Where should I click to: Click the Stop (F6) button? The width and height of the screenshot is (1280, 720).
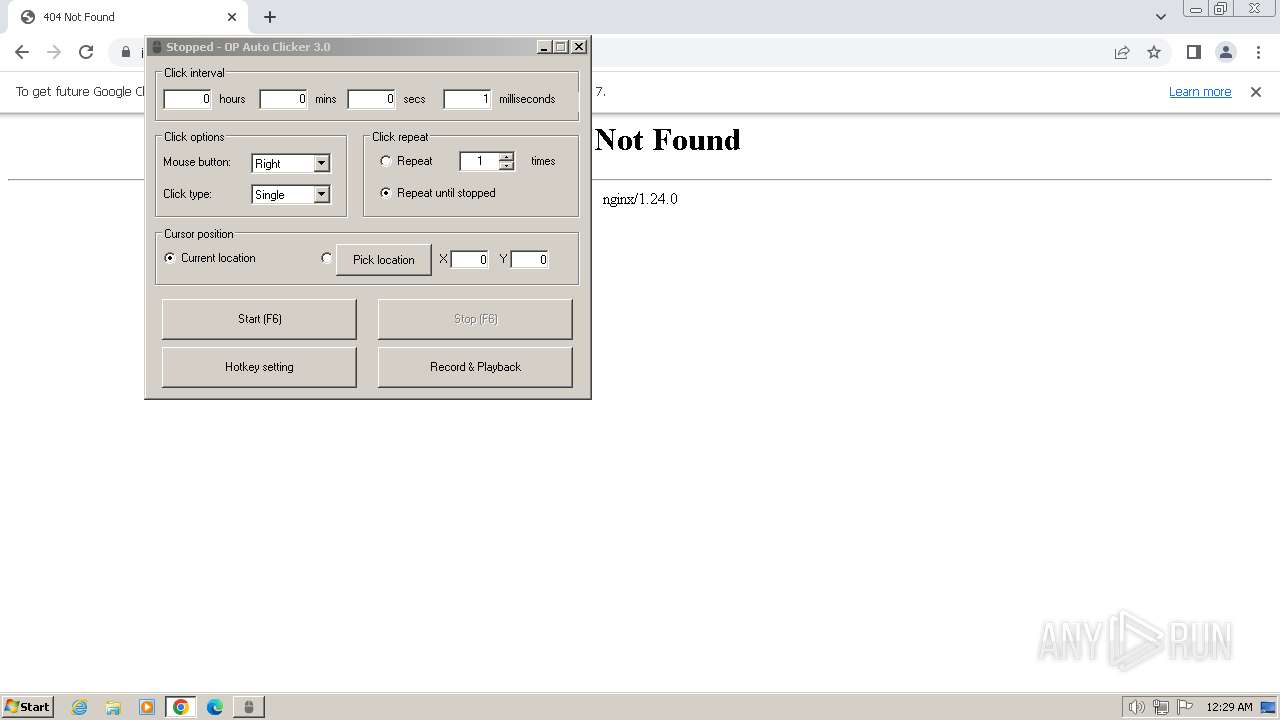pyautogui.click(x=475, y=319)
